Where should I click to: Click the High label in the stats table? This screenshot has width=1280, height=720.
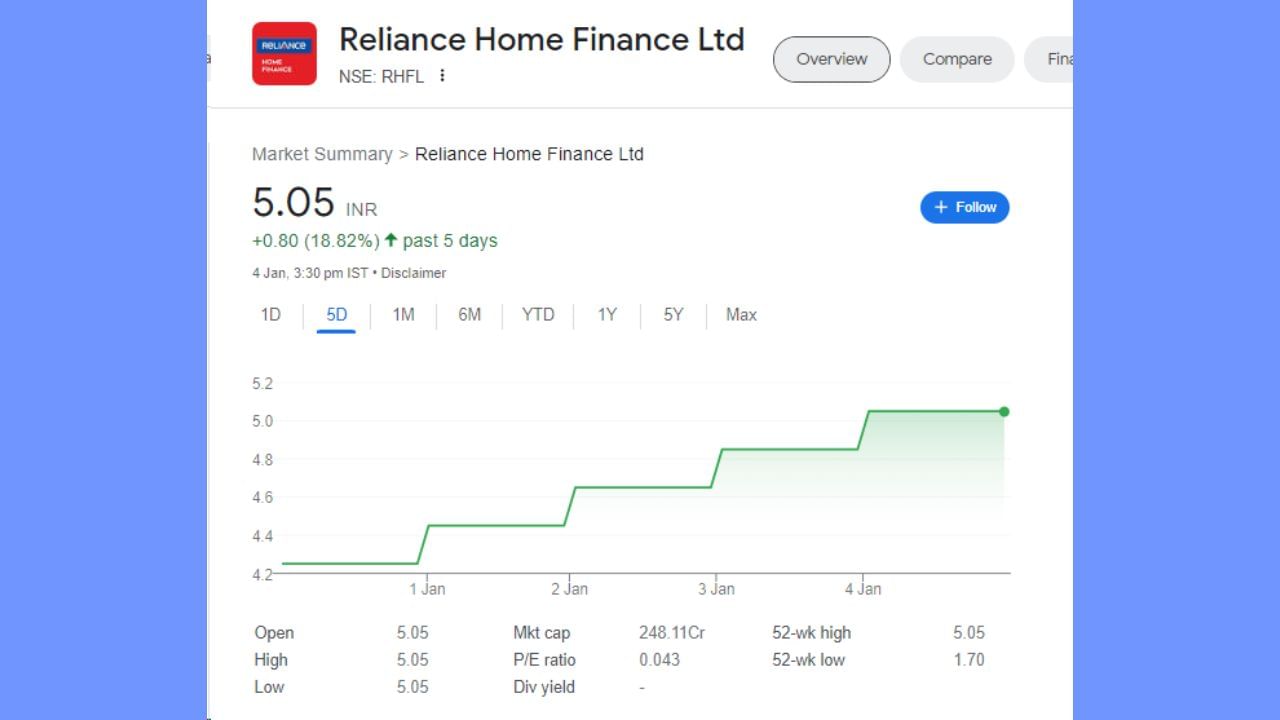click(x=271, y=660)
